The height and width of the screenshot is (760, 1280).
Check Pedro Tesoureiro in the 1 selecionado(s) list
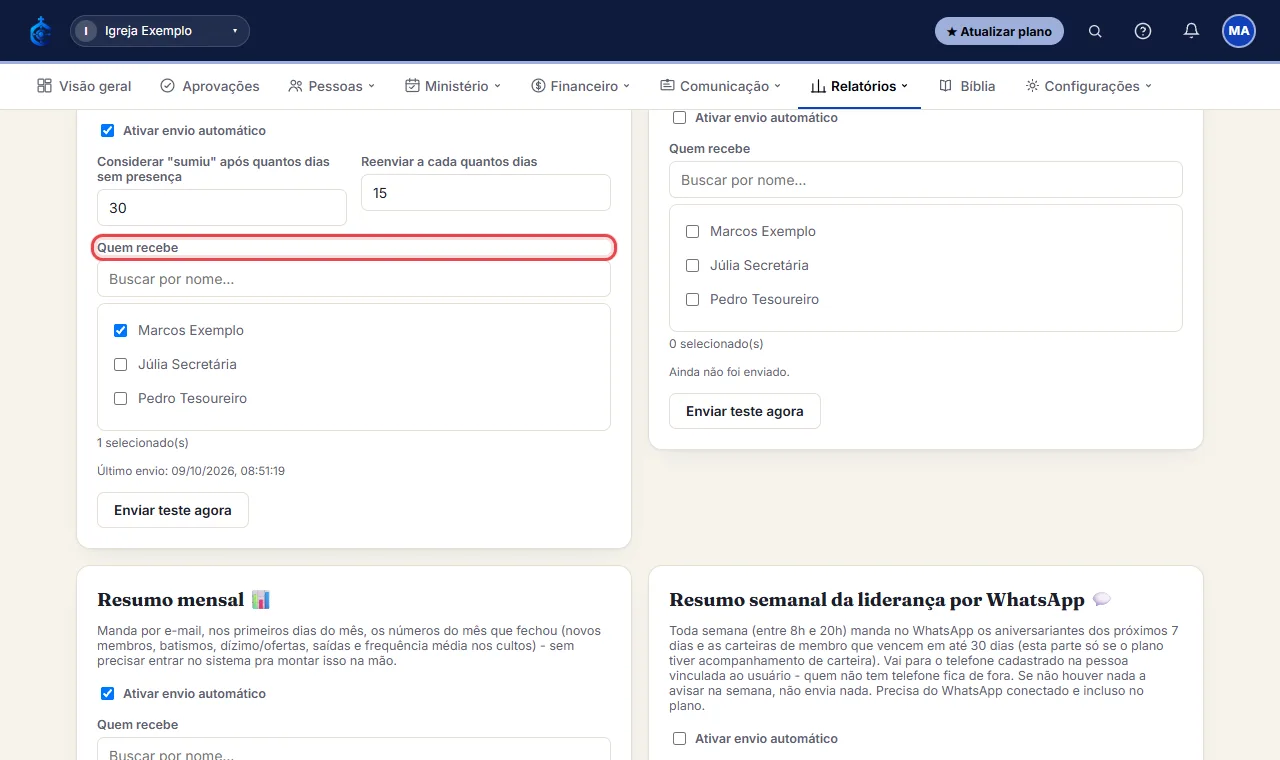tap(121, 398)
